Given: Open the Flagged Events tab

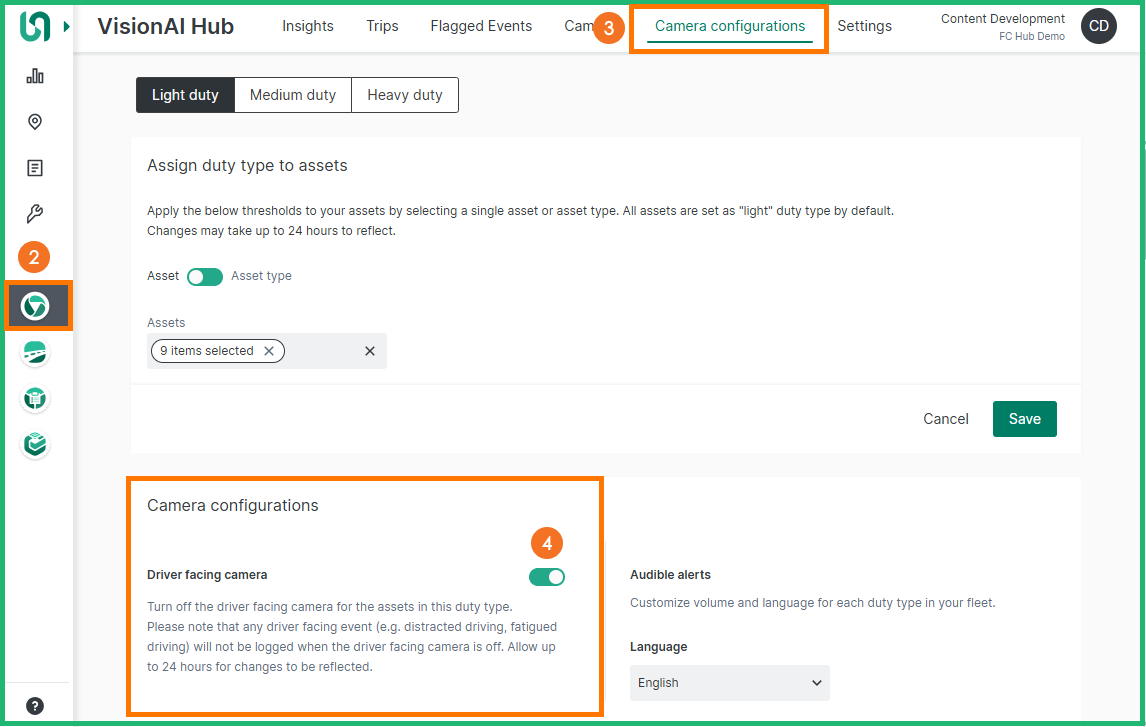Looking at the screenshot, I should point(481,26).
